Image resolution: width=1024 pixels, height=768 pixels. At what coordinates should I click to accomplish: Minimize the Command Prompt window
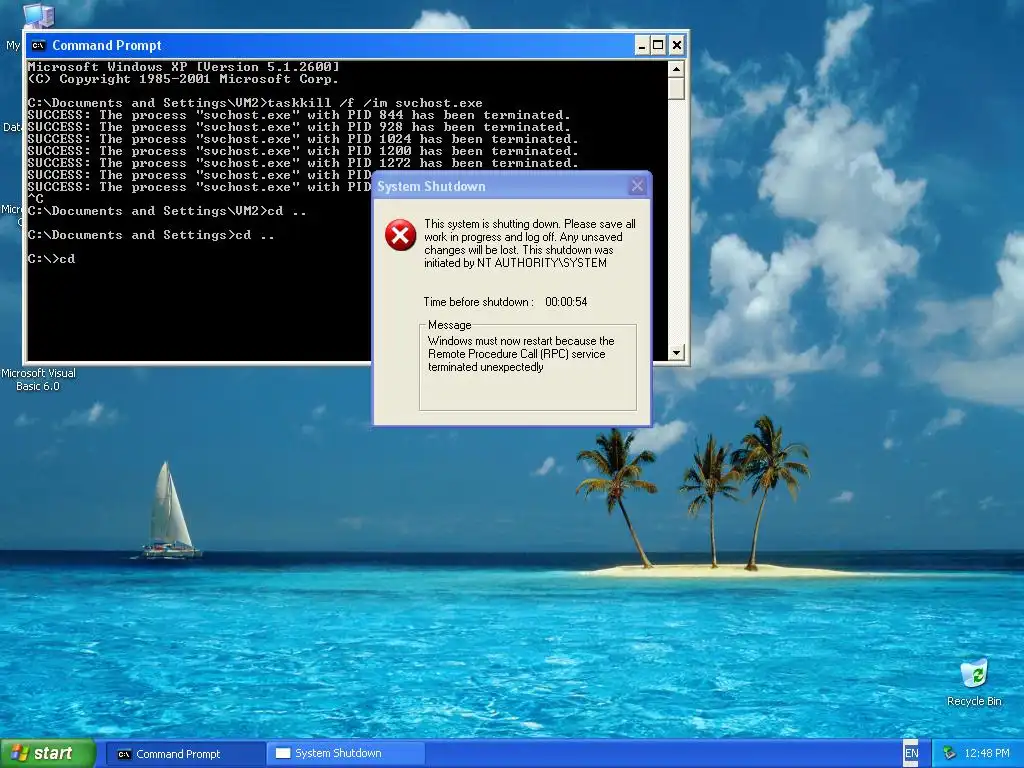(x=642, y=45)
